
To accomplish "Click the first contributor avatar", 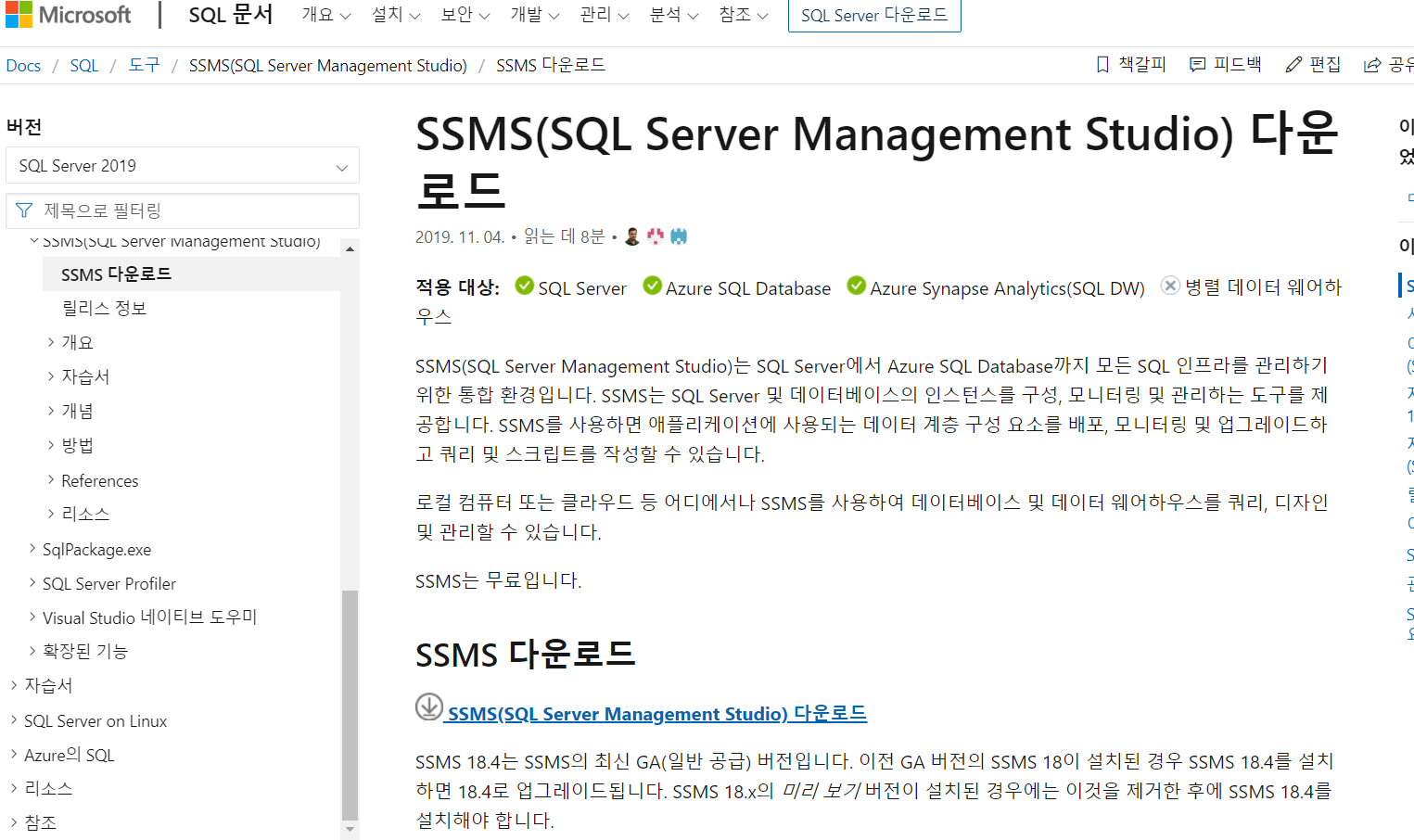I will pos(632,236).
